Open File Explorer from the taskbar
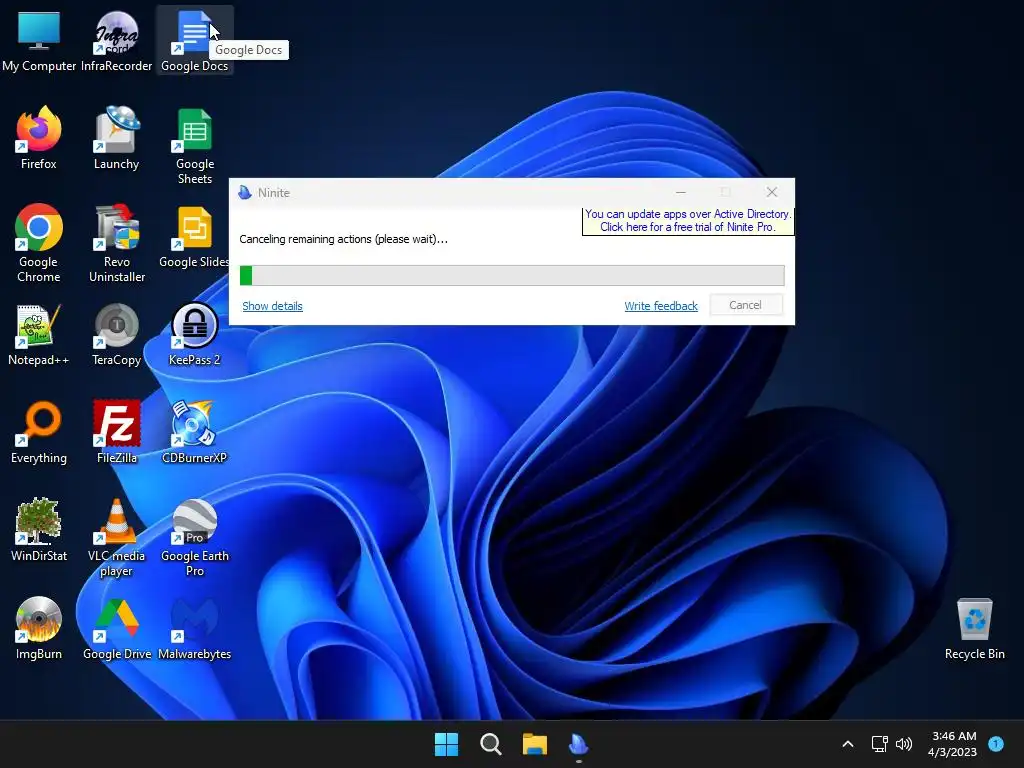The height and width of the screenshot is (768, 1024). 535,744
